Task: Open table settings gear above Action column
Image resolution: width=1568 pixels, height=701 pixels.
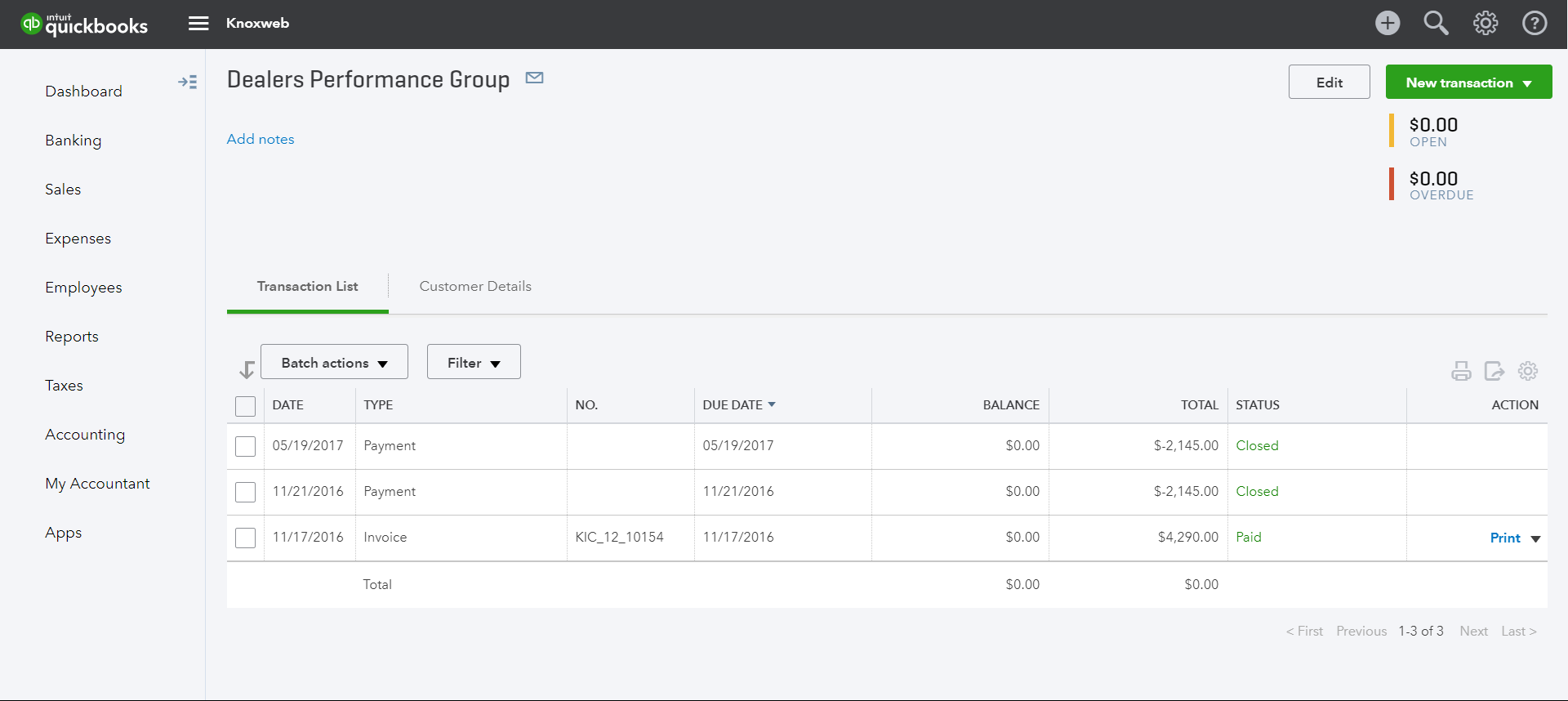Action: (1528, 371)
